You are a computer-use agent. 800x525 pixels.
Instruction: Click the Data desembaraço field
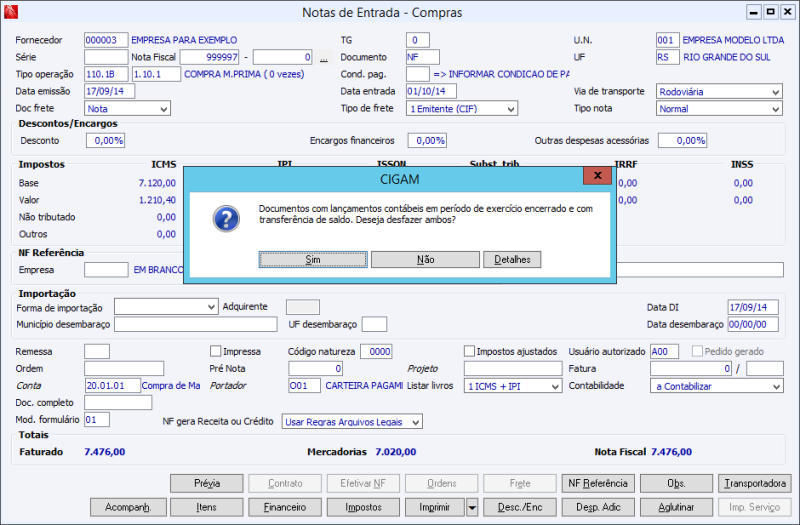[x=753, y=324]
